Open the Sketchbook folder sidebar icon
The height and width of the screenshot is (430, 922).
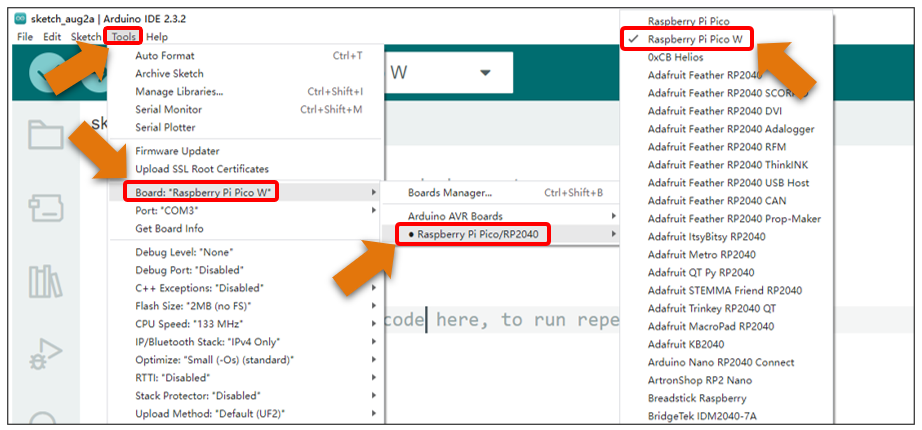point(45,135)
